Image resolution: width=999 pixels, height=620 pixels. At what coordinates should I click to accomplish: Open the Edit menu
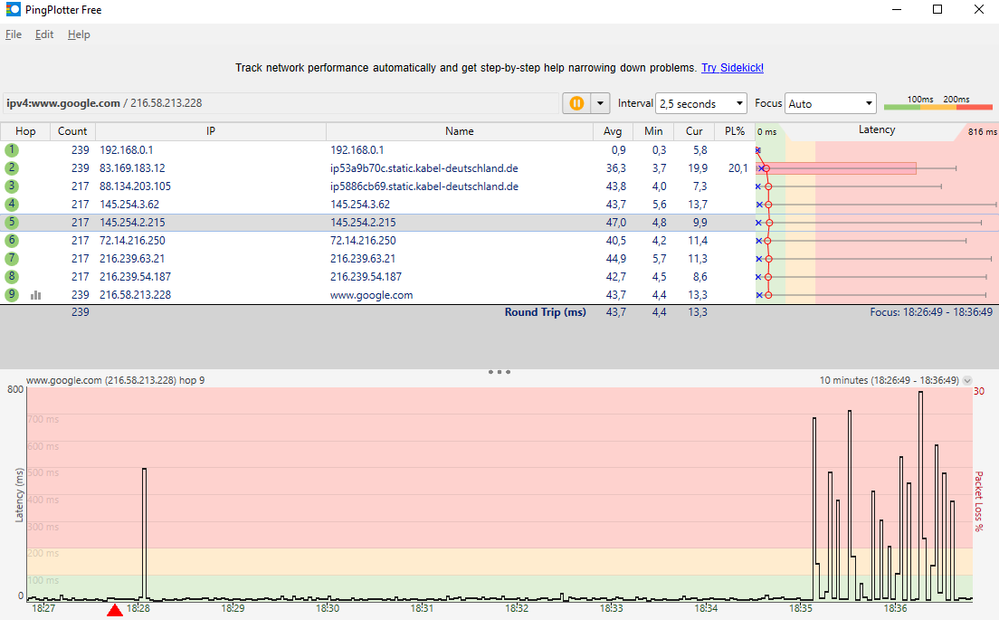click(x=44, y=34)
